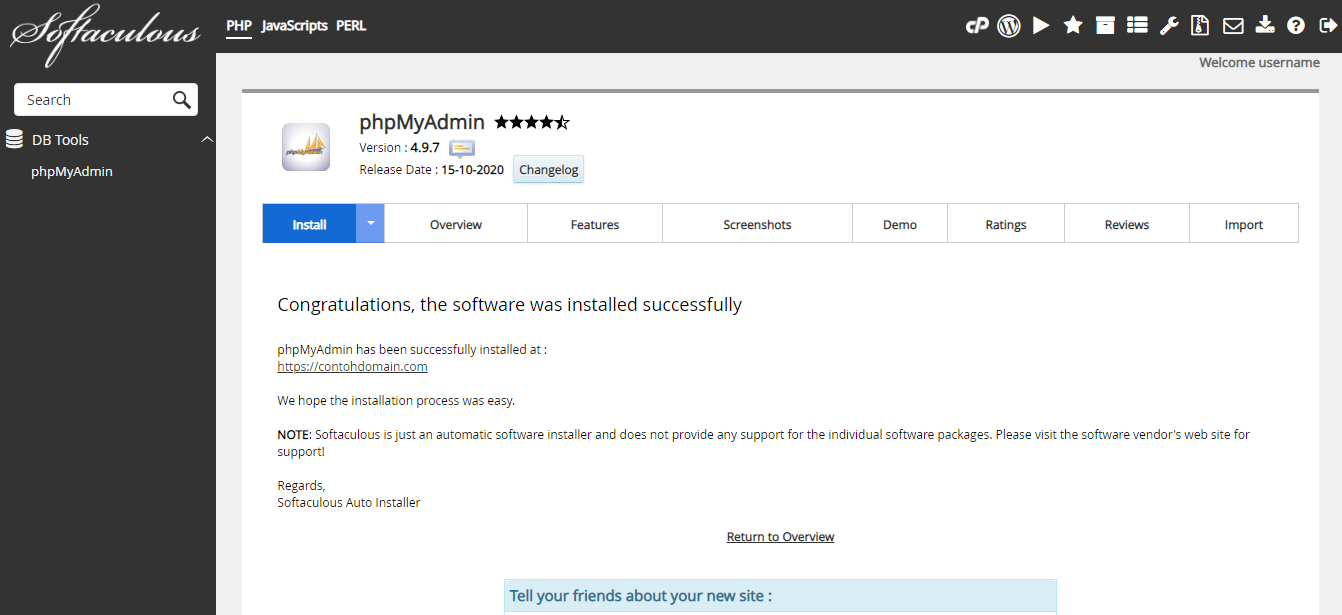The image size is (1342, 615).
Task: Follow the contohdomain.com installation link
Action: tap(352, 366)
